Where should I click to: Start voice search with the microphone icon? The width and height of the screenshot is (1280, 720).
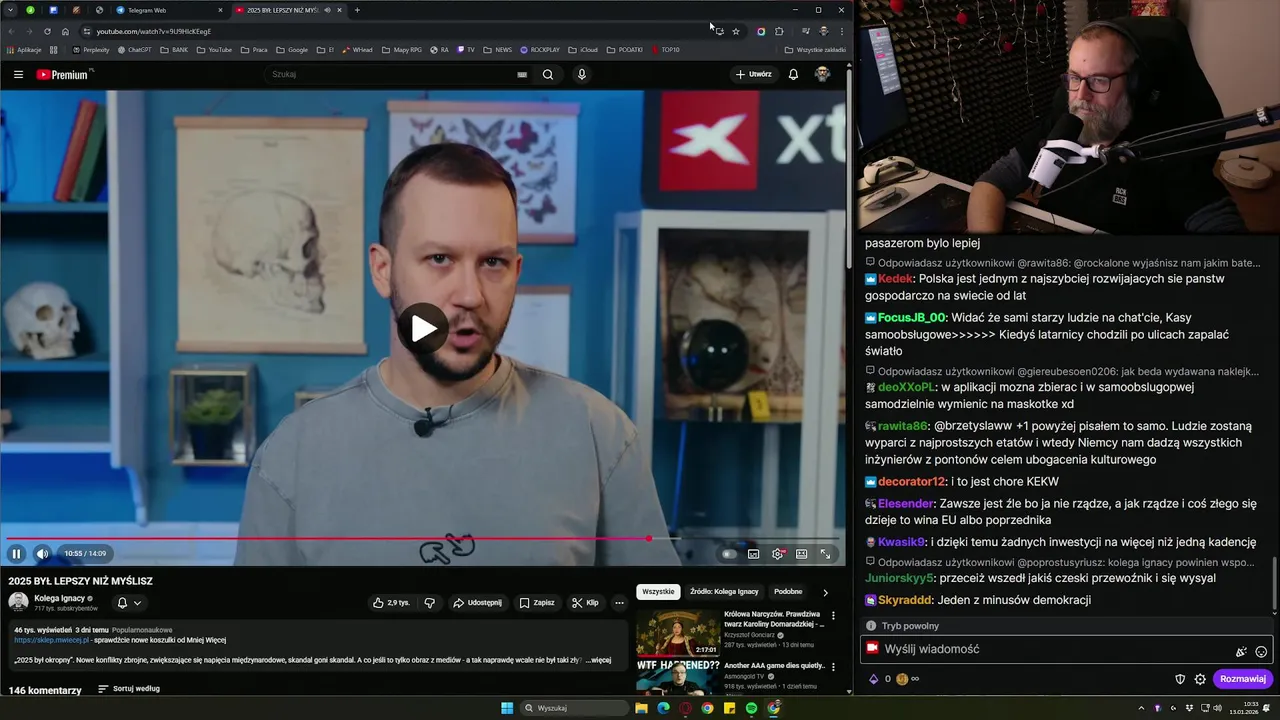click(x=582, y=74)
